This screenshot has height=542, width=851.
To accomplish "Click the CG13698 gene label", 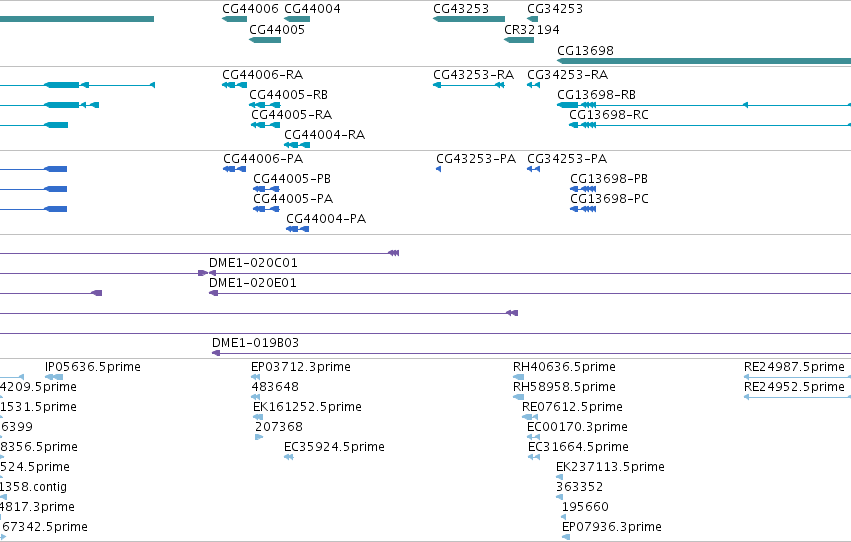I will [586, 50].
